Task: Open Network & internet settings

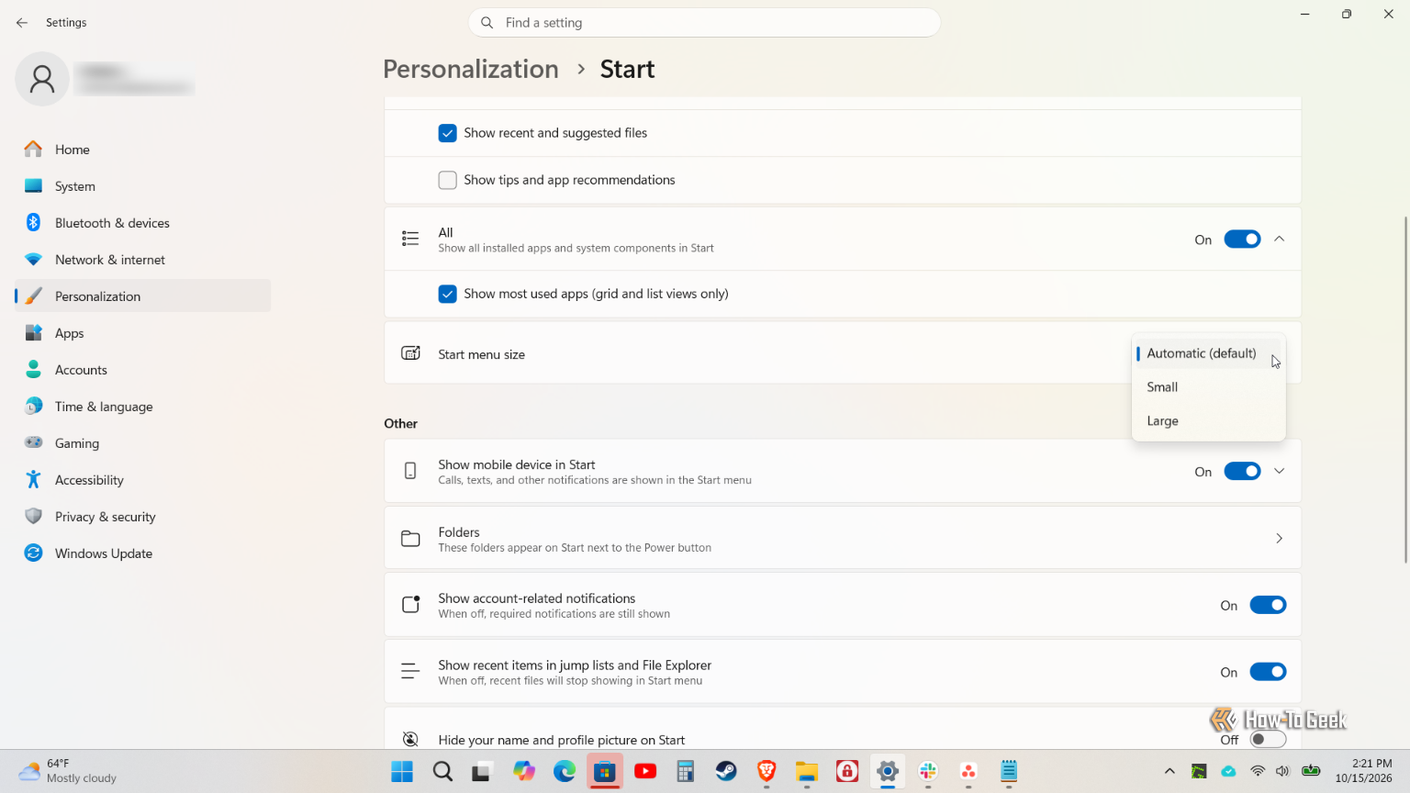Action: tap(143, 260)
